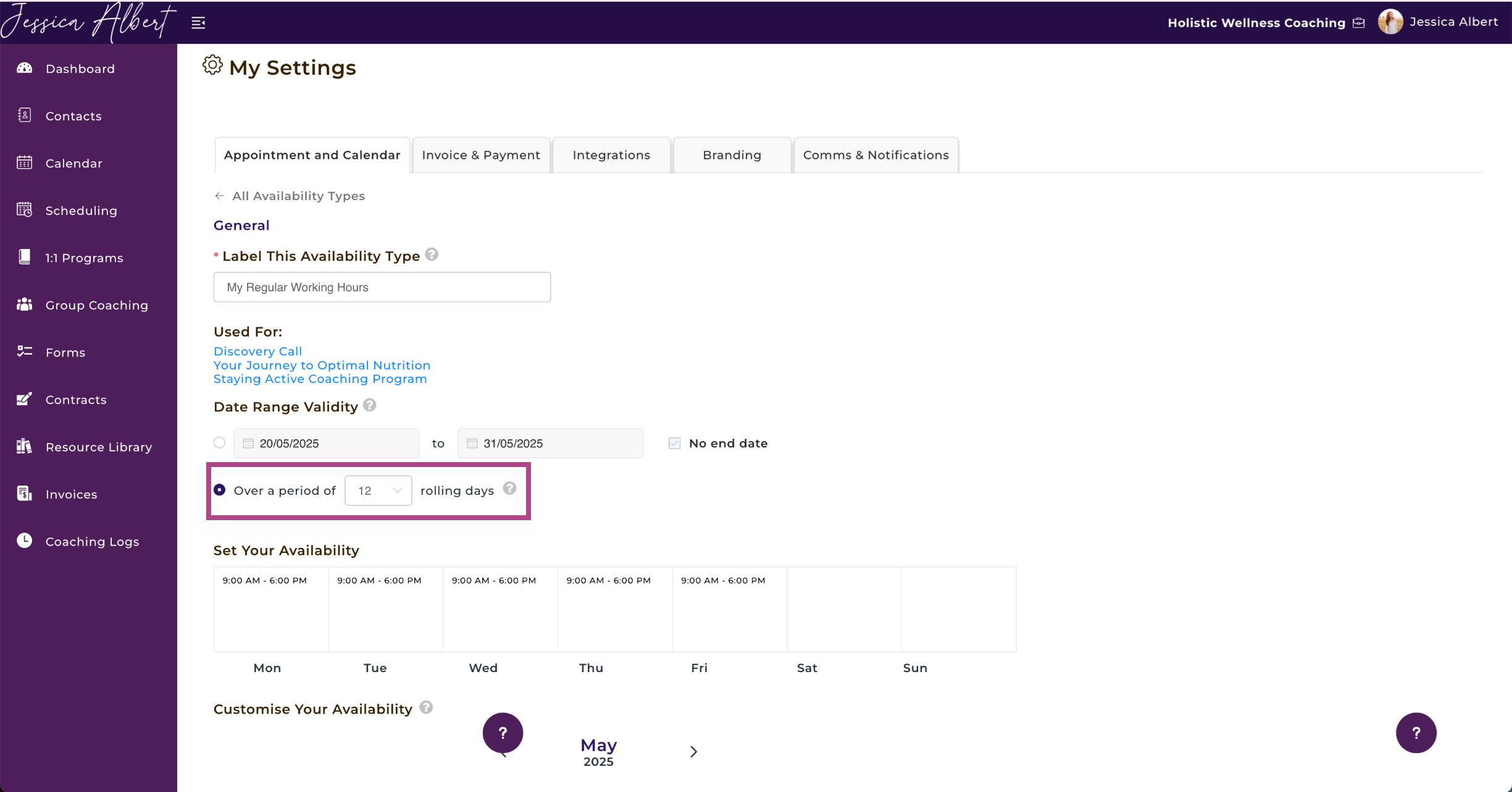Click help icon next to Customise Your Availability
This screenshot has width=1512, height=792.
(x=426, y=707)
